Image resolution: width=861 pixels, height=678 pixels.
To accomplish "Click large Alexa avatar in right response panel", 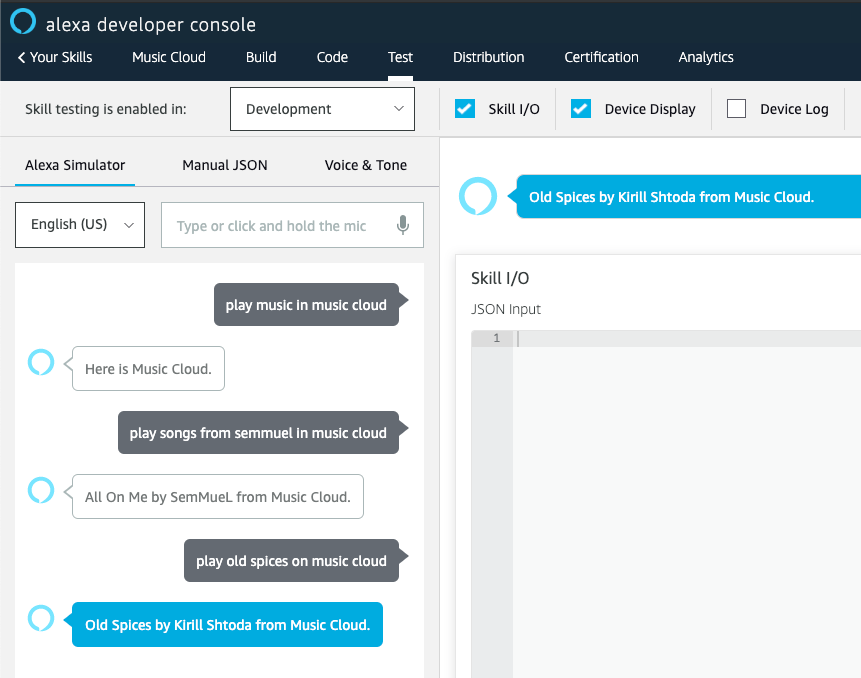I will click(478, 196).
